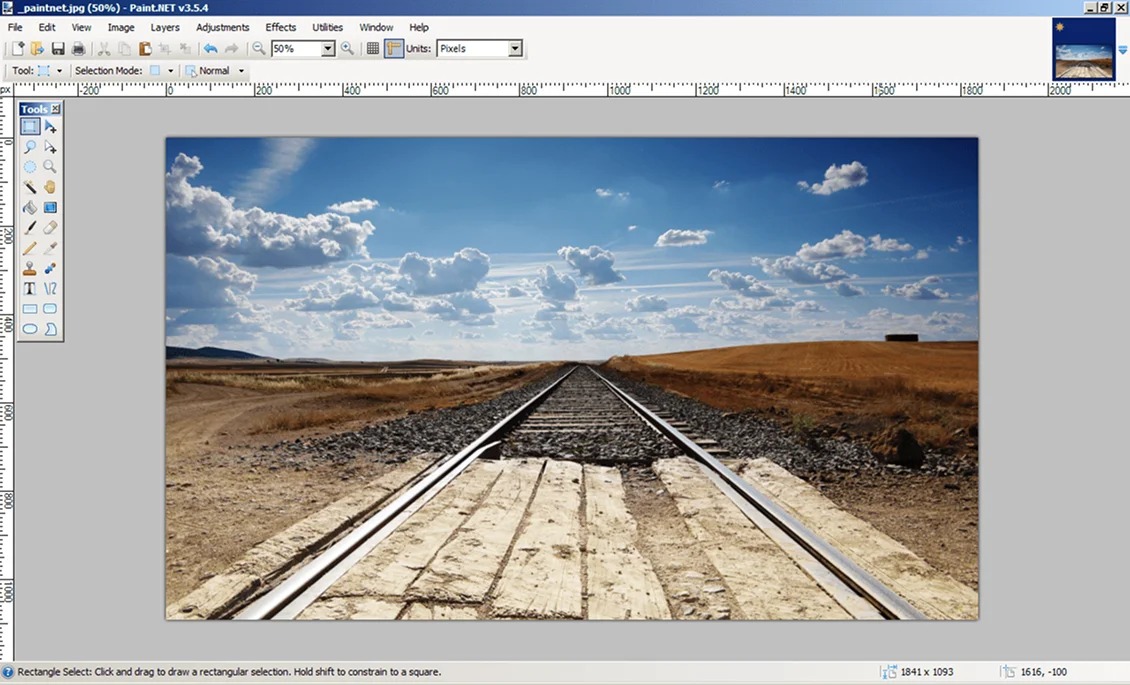Select the Rectangle shape tool
1130x685 pixels.
coord(30,309)
